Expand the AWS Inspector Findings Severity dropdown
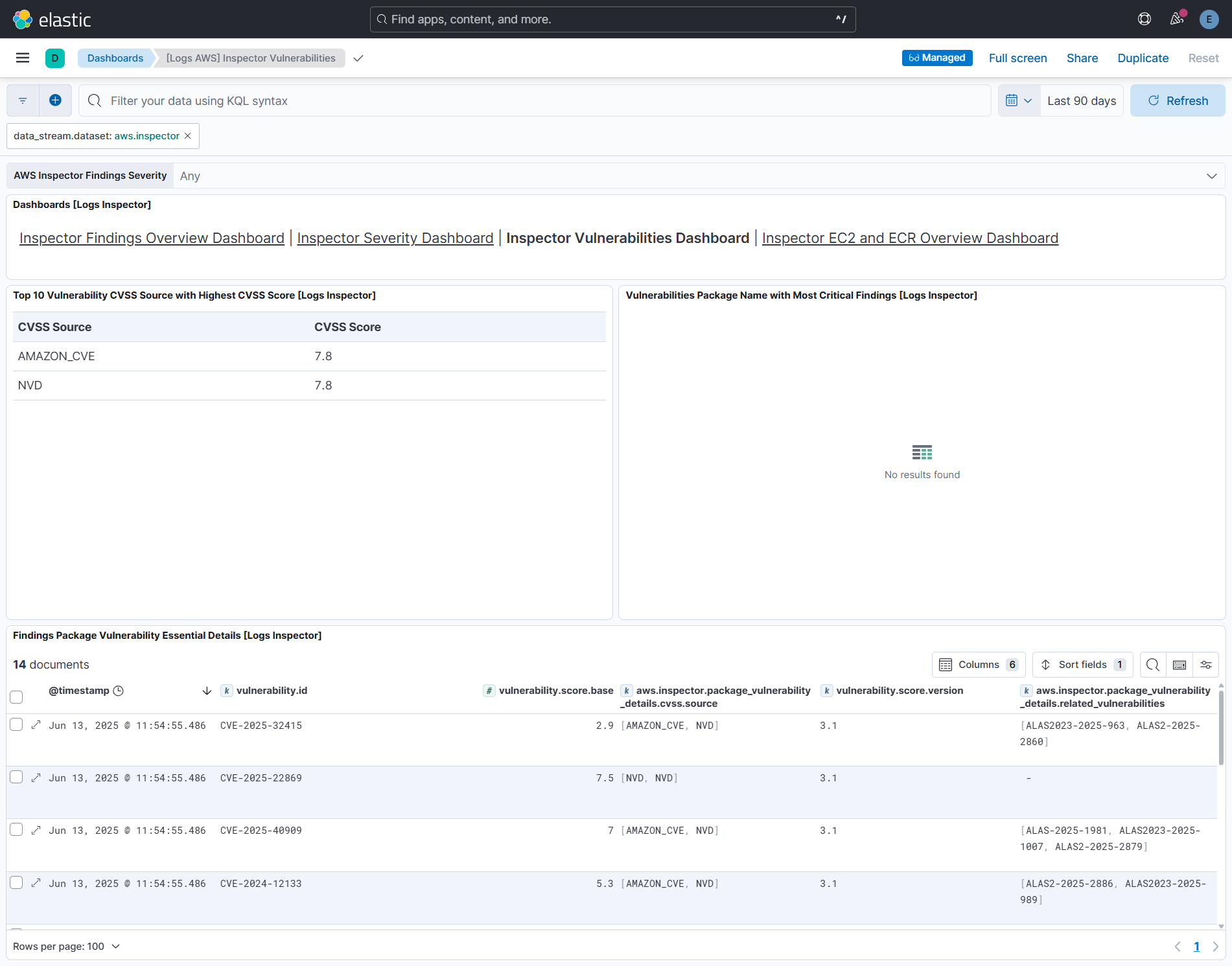This screenshot has width=1232, height=966. point(1211,176)
